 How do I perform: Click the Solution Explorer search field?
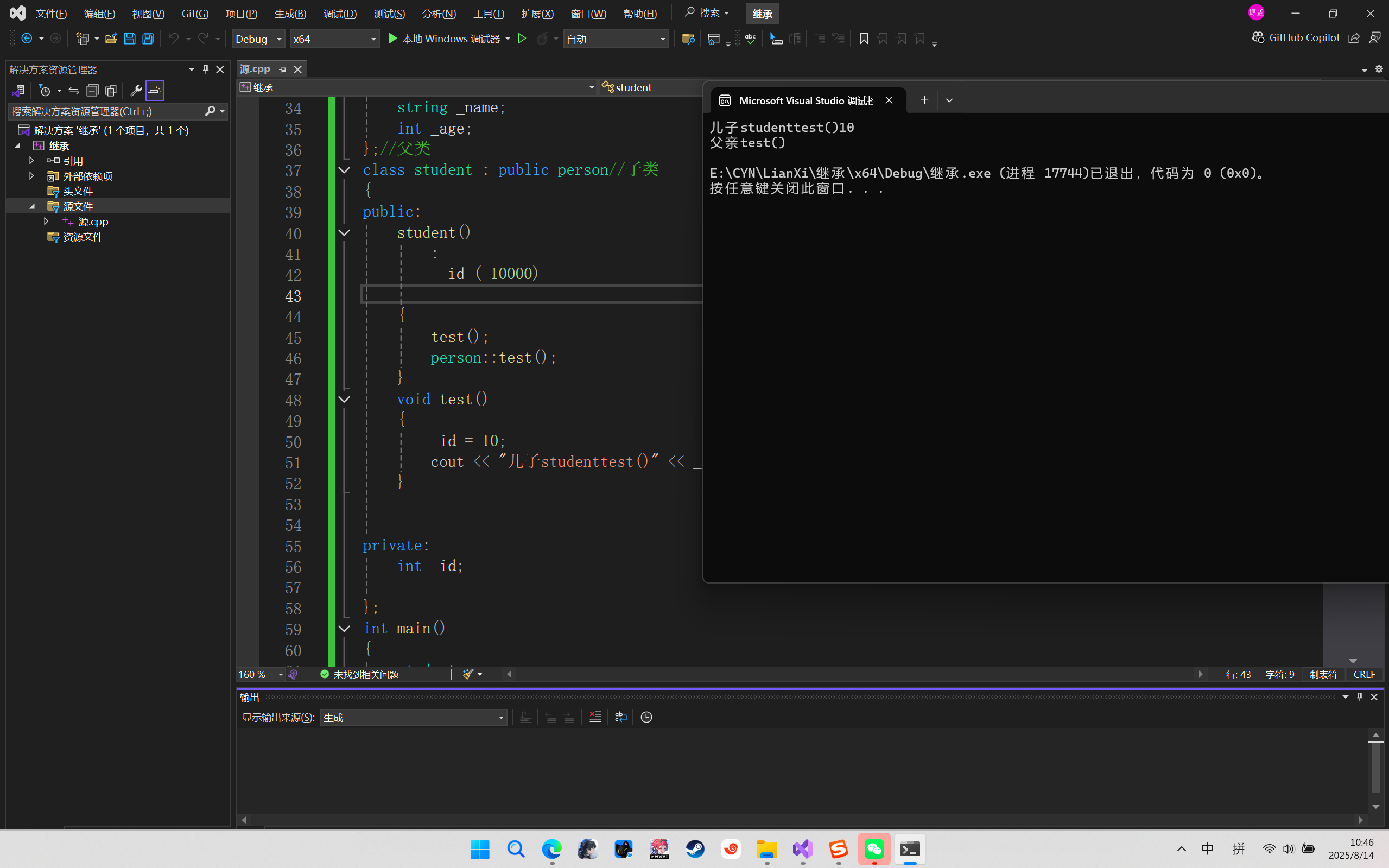pos(106,111)
